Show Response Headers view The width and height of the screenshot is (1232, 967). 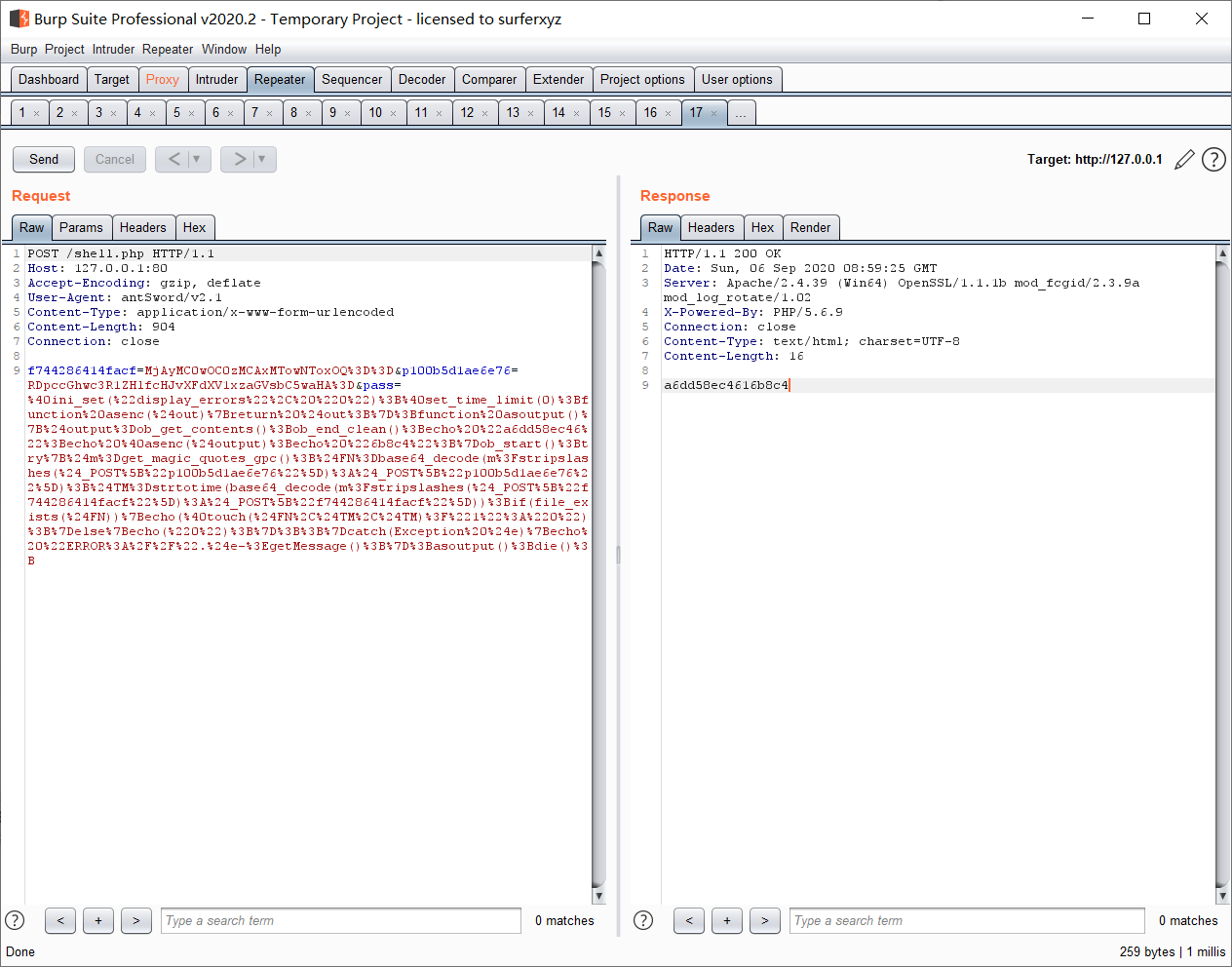click(712, 228)
